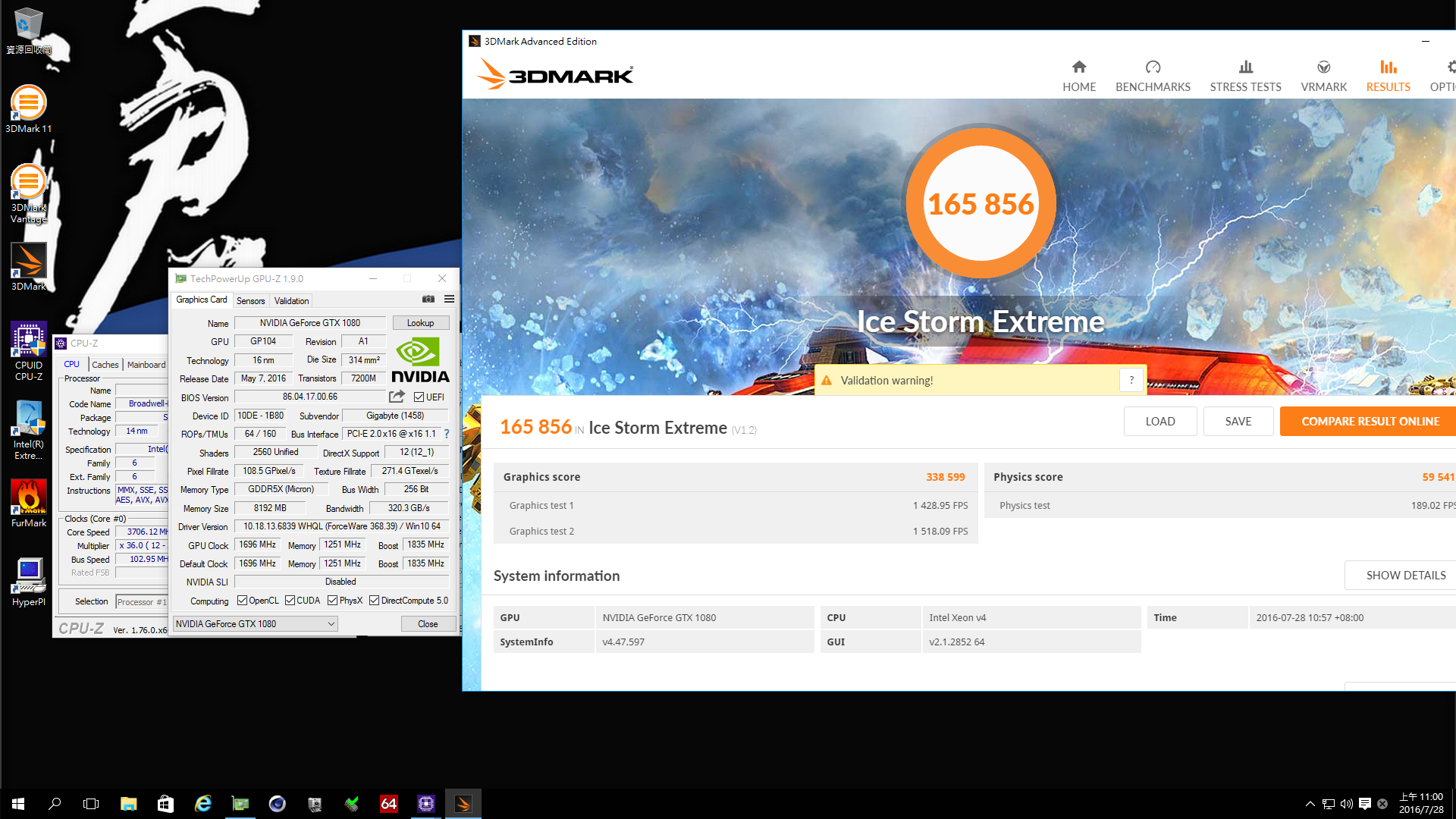Click the GPU-Z Lookup button

coord(420,323)
